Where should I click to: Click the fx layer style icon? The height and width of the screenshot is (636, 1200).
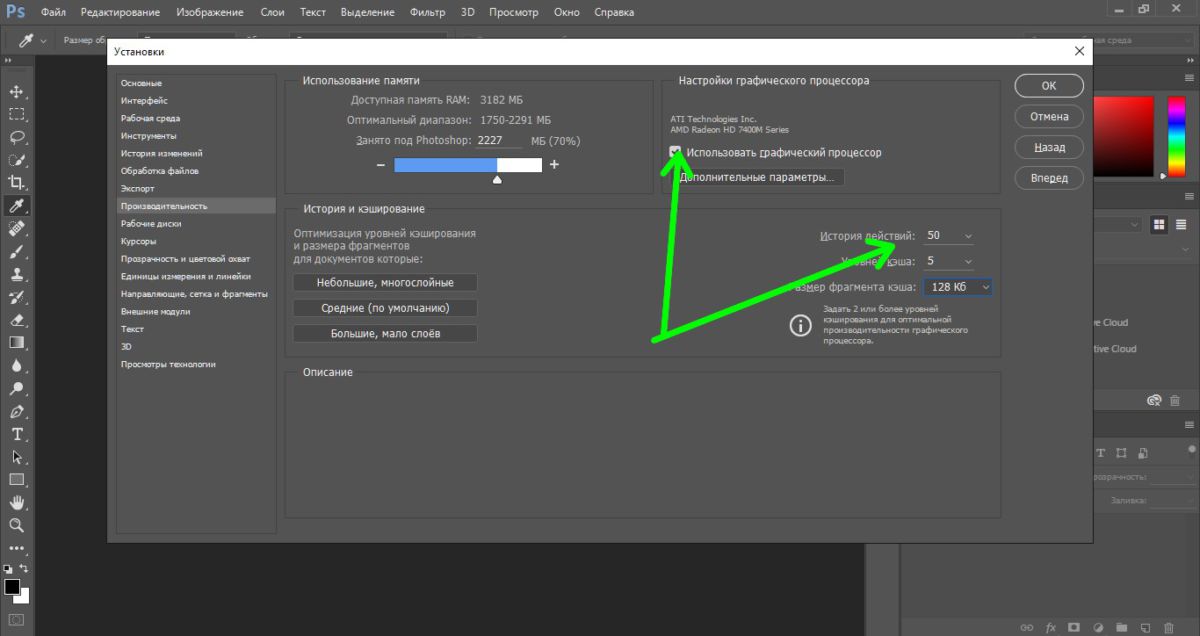1051,628
